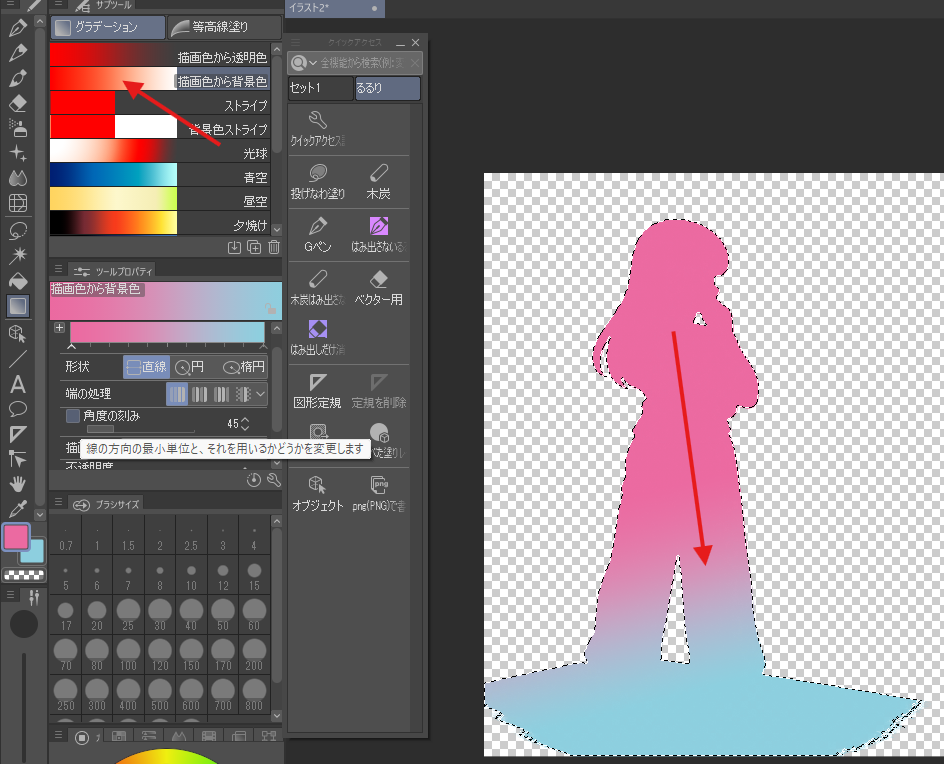Select the 背景色ストライプ gradient preset
Viewport: 944px width, 764px height.
click(160, 129)
